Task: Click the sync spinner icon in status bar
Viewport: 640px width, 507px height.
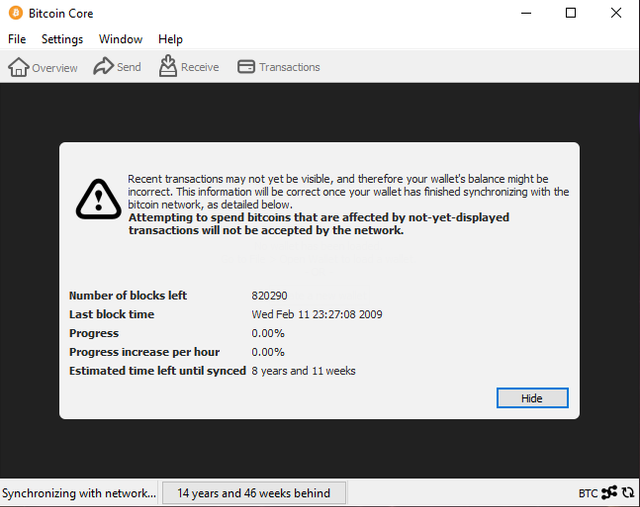Action: coord(628,493)
